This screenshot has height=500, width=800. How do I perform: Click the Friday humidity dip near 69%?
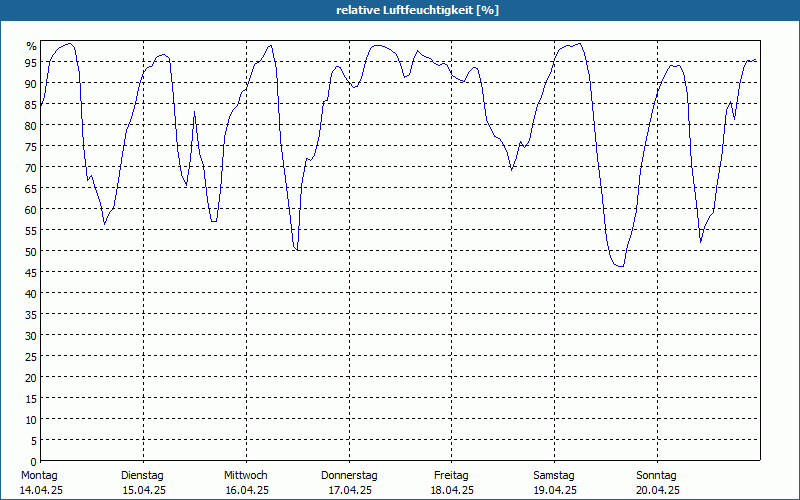coord(511,169)
